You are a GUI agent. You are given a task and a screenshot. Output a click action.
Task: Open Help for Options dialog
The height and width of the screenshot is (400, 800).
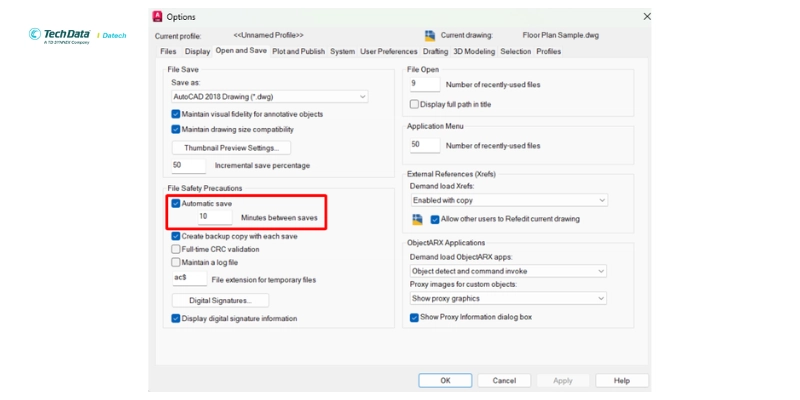coord(622,381)
